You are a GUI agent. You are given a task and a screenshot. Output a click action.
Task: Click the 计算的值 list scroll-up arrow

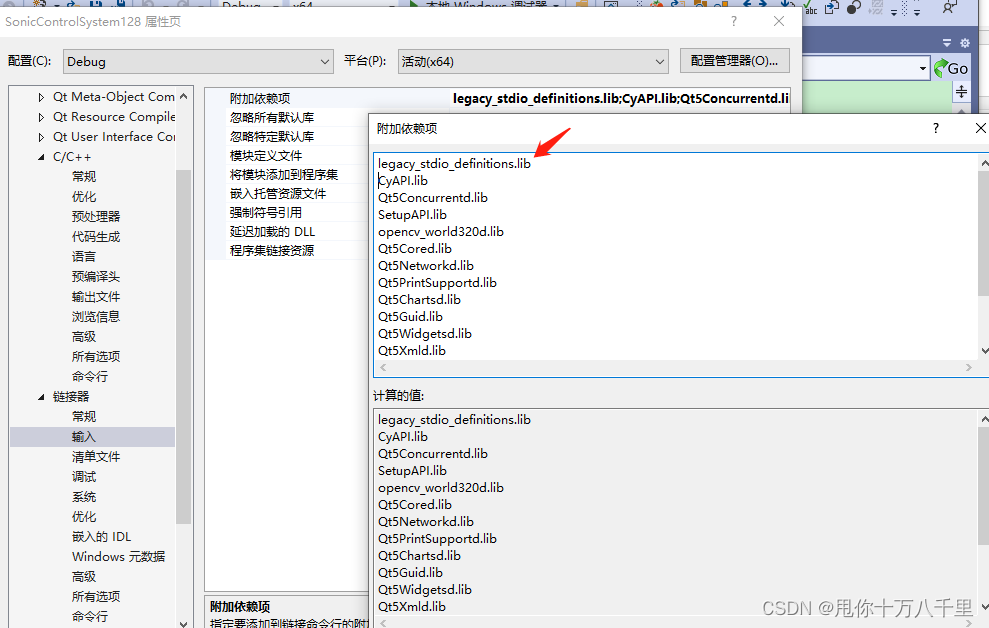click(985, 419)
